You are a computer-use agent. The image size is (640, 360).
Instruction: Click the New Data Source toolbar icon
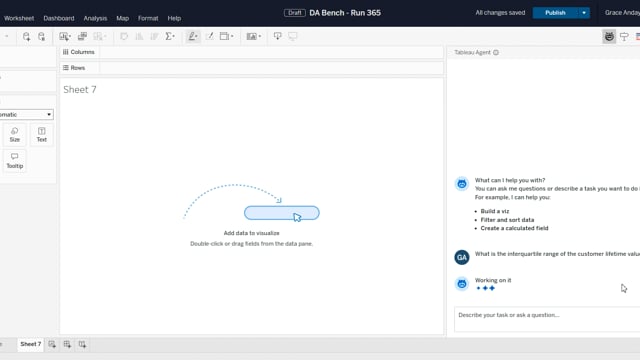pyautogui.click(x=27, y=36)
